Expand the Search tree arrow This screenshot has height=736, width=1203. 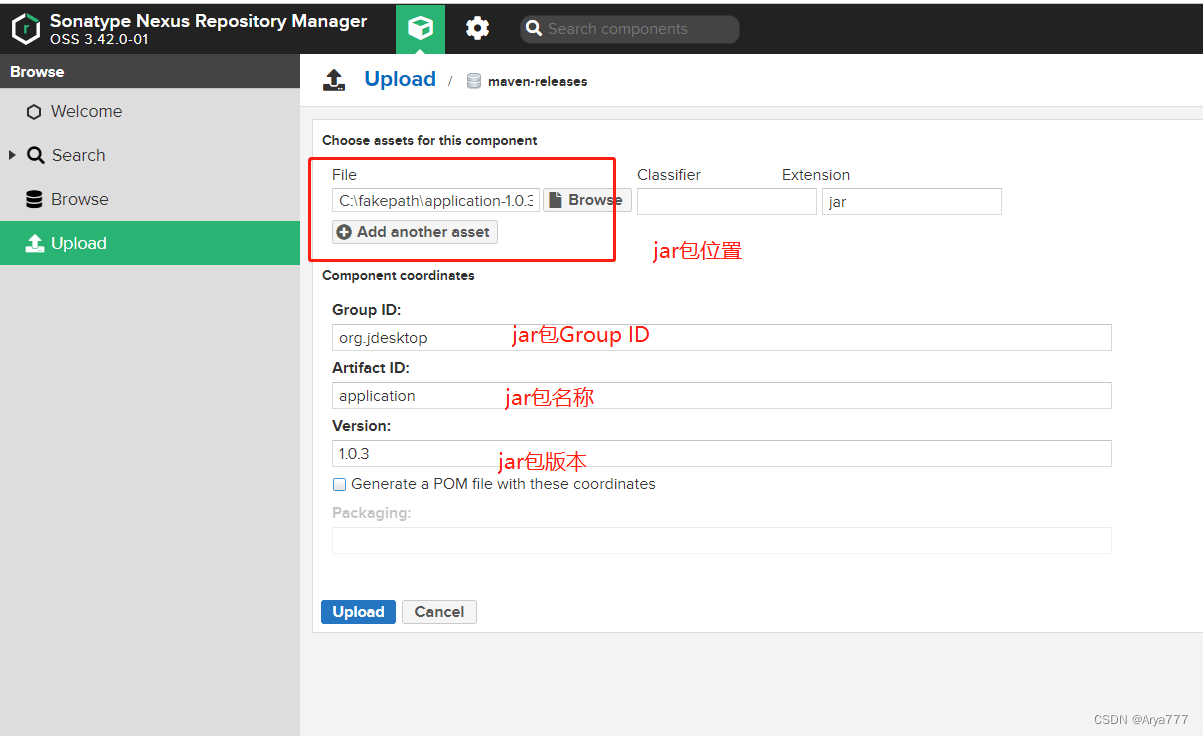12,155
